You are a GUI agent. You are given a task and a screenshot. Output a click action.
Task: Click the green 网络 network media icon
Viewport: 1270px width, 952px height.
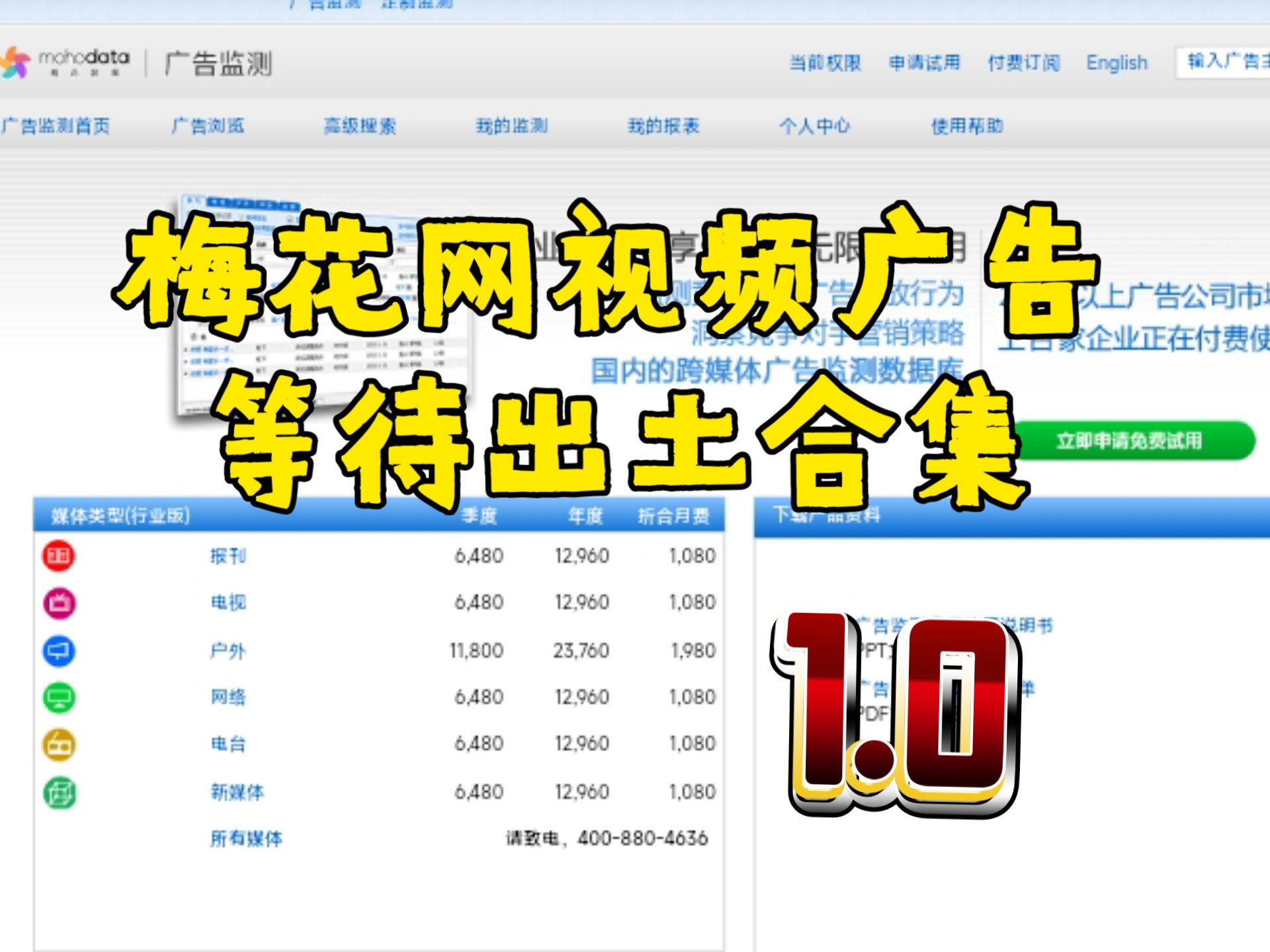tap(58, 697)
